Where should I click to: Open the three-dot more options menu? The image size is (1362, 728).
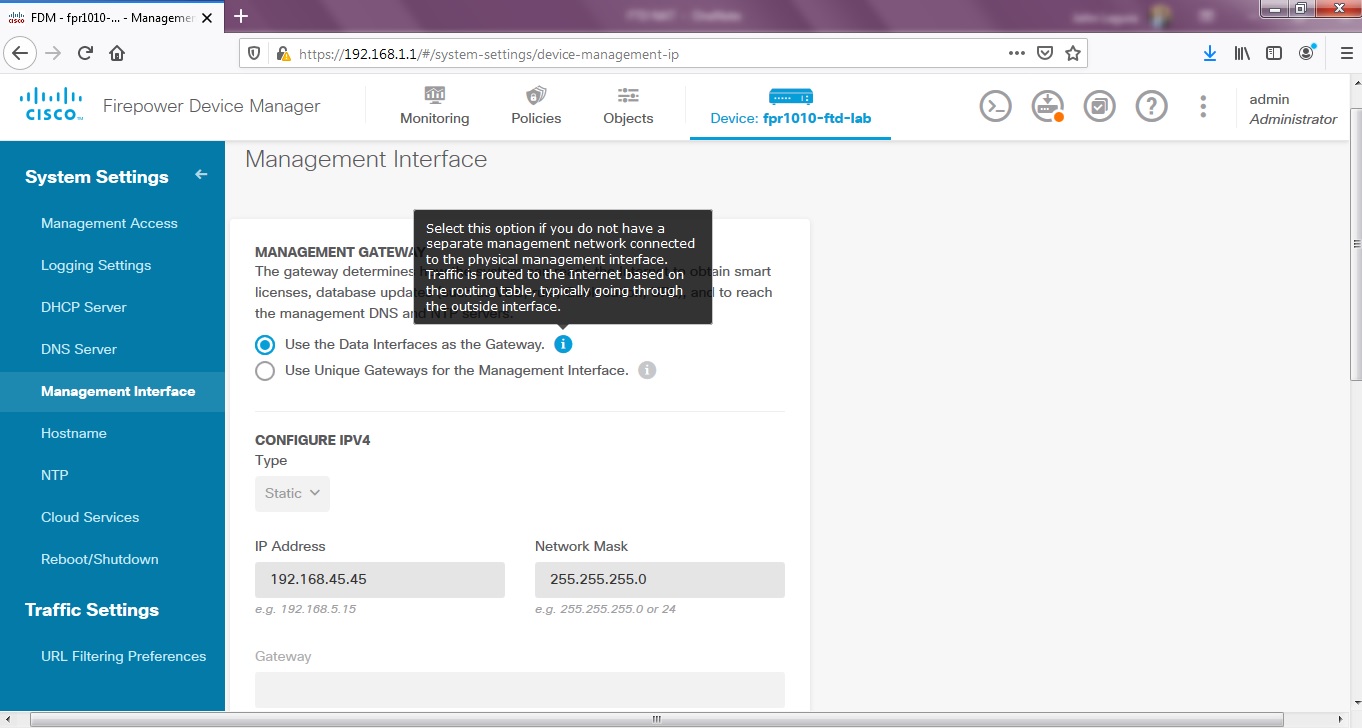[1203, 106]
